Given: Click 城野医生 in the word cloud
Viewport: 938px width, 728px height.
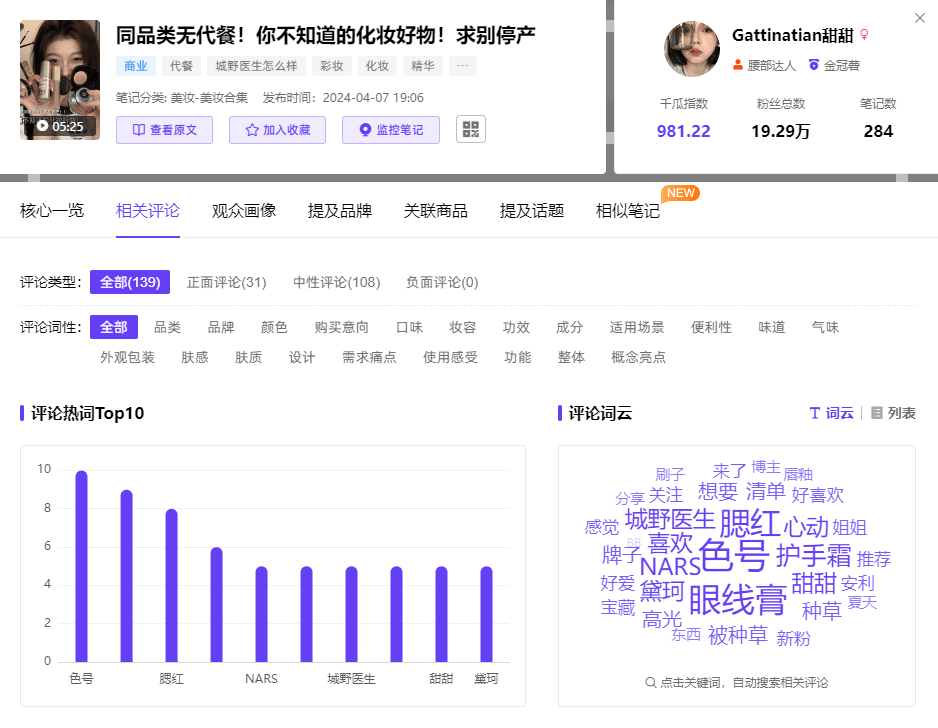Looking at the screenshot, I should (x=670, y=519).
